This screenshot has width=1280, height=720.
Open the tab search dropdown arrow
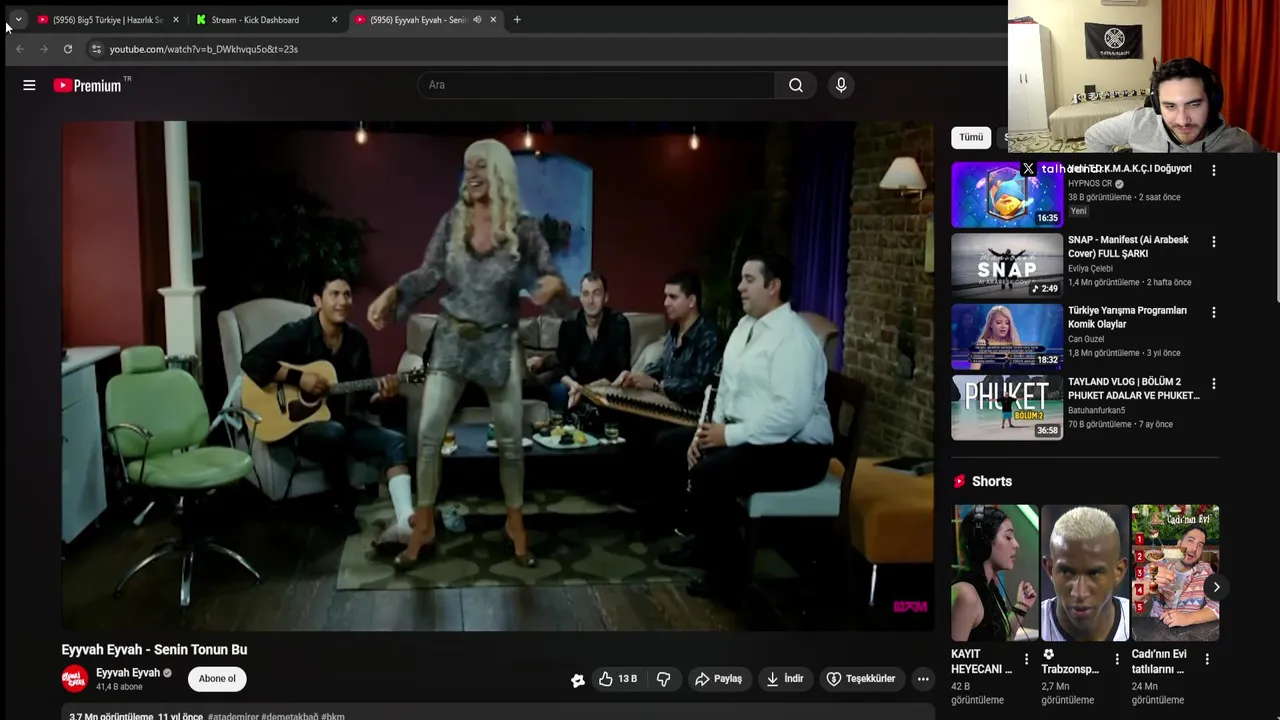pos(18,19)
